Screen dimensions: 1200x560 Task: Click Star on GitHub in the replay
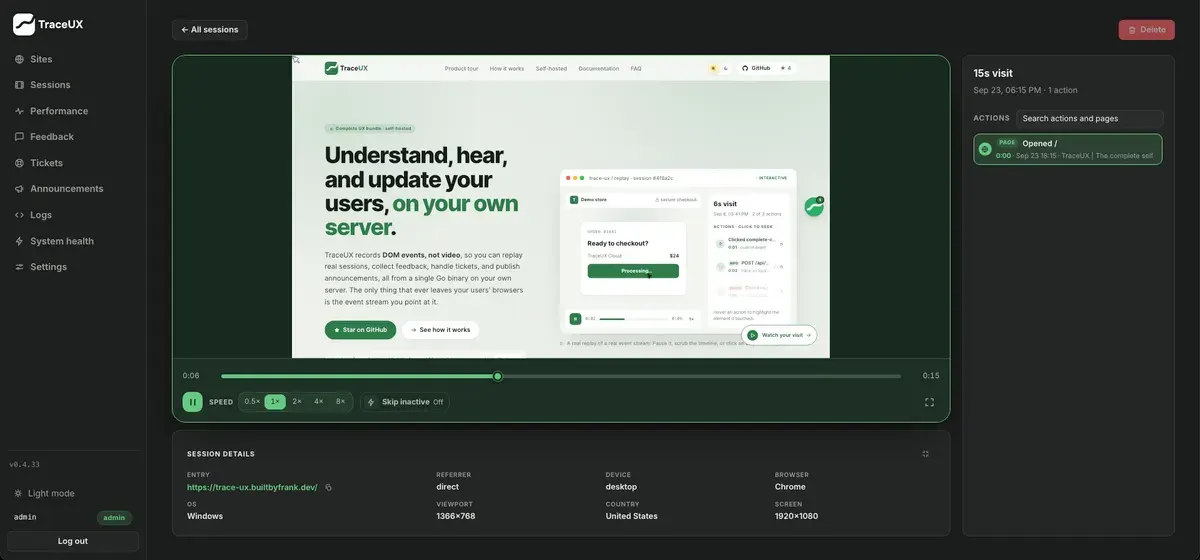pos(360,330)
